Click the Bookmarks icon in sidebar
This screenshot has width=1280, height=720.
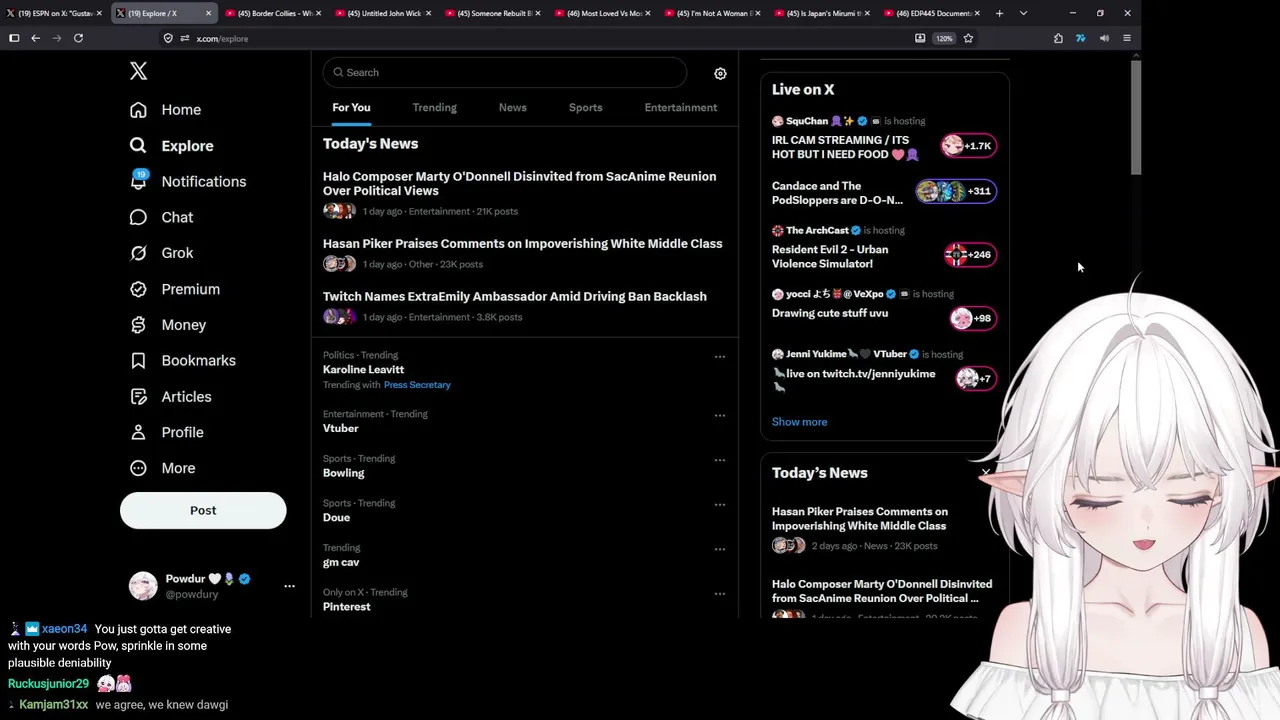pyautogui.click(x=138, y=360)
